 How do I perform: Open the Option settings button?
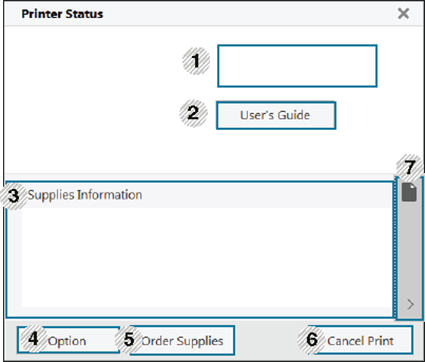pyautogui.click(x=68, y=340)
